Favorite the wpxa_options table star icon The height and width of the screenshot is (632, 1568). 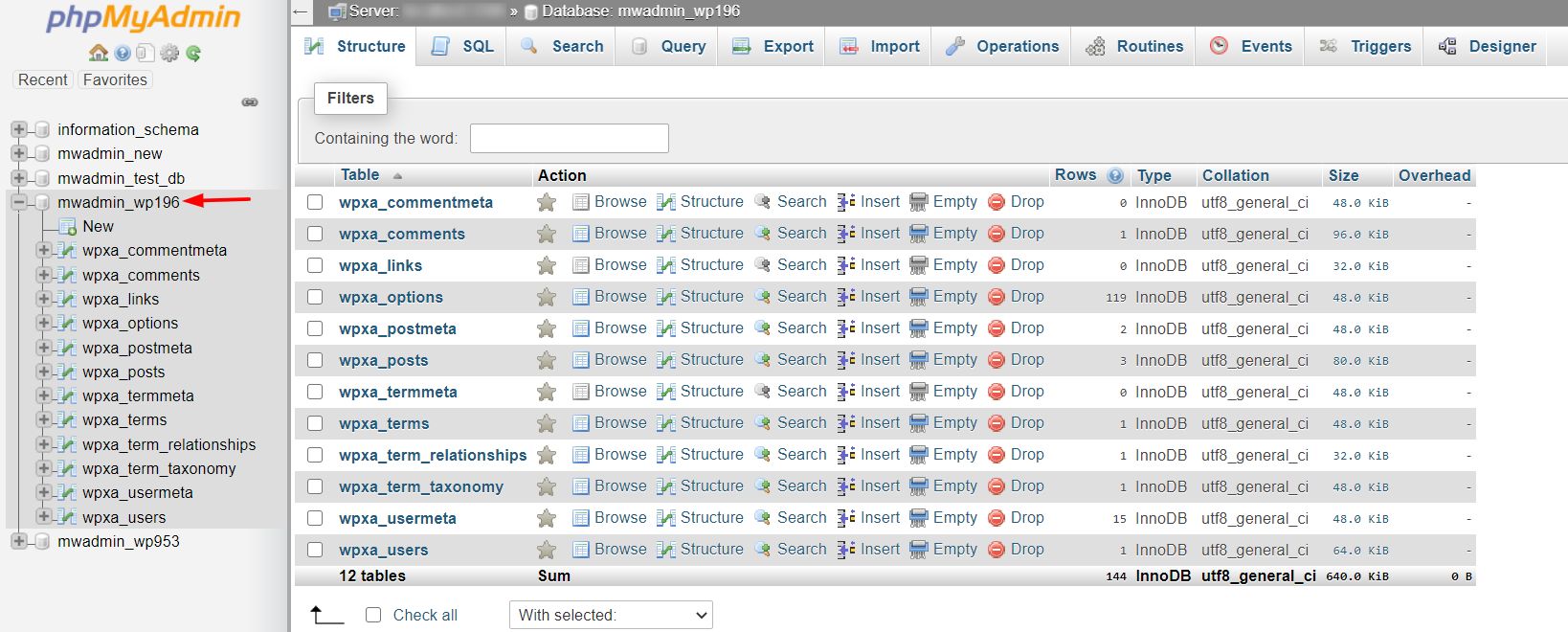547,297
